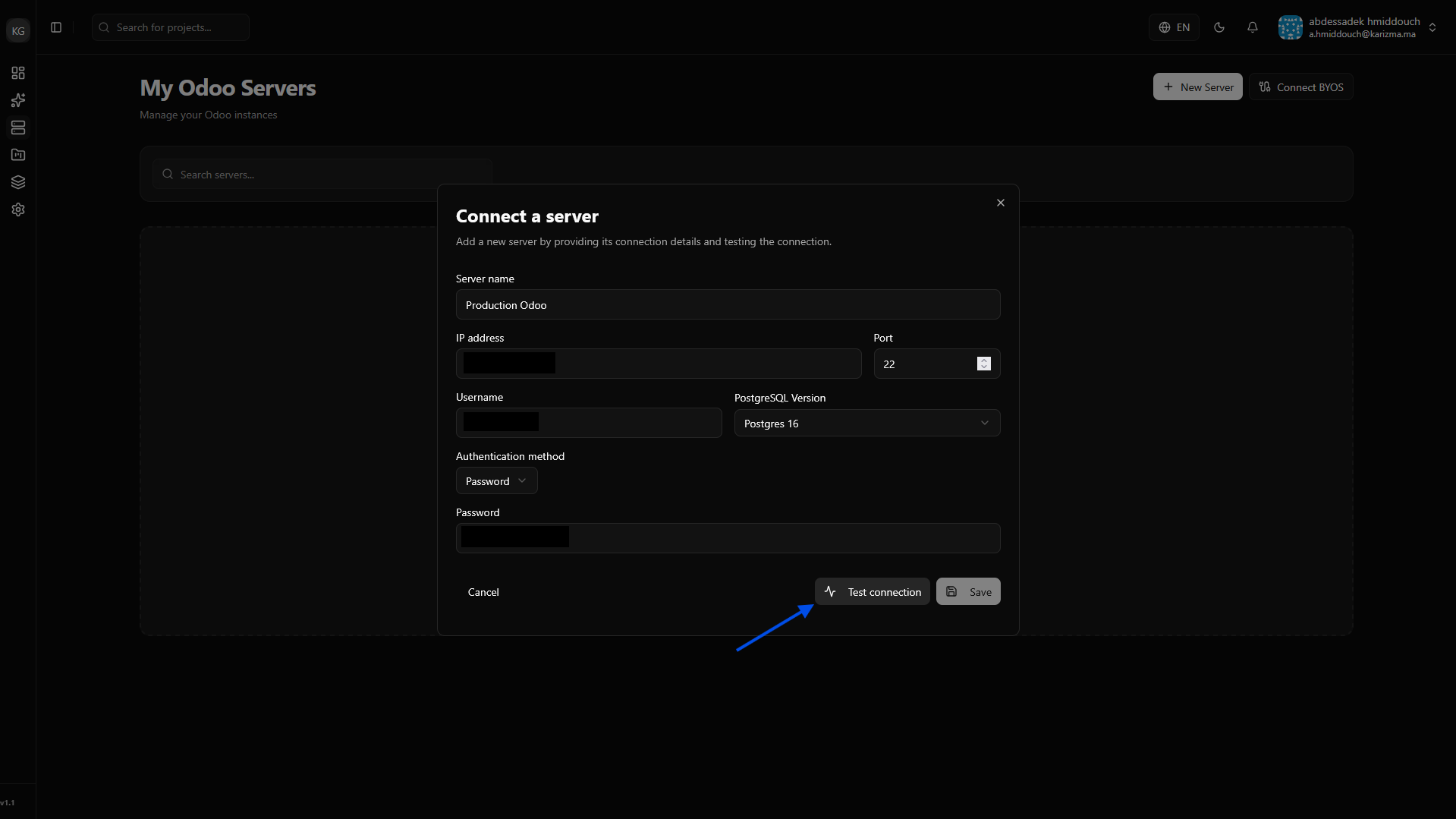The height and width of the screenshot is (819, 1456).
Task: Open the sparkles AI icon in sidebar
Action: point(18,100)
